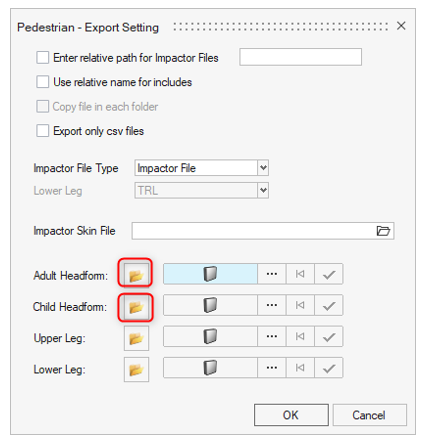This screenshot has height=438, width=427.
Task: Open folder browser for Child Headform
Action: (x=136, y=306)
